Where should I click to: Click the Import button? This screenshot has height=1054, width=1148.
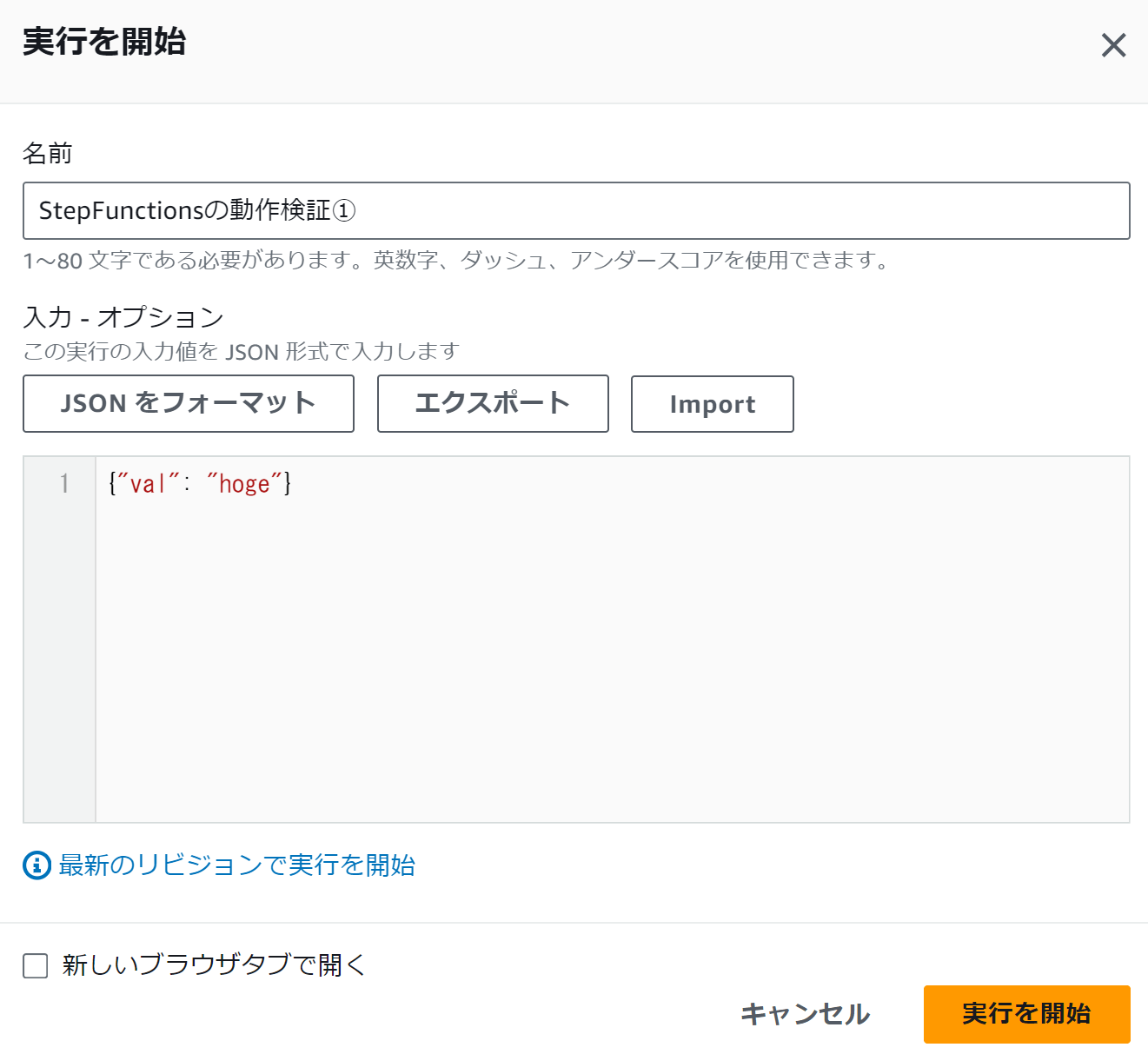(x=713, y=403)
